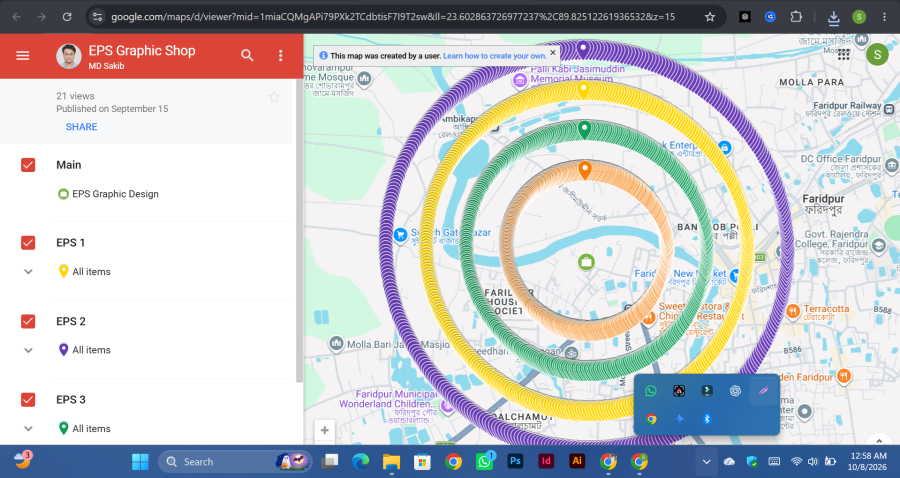Click the SHARE link
This screenshot has width=900, height=478.
[82, 127]
